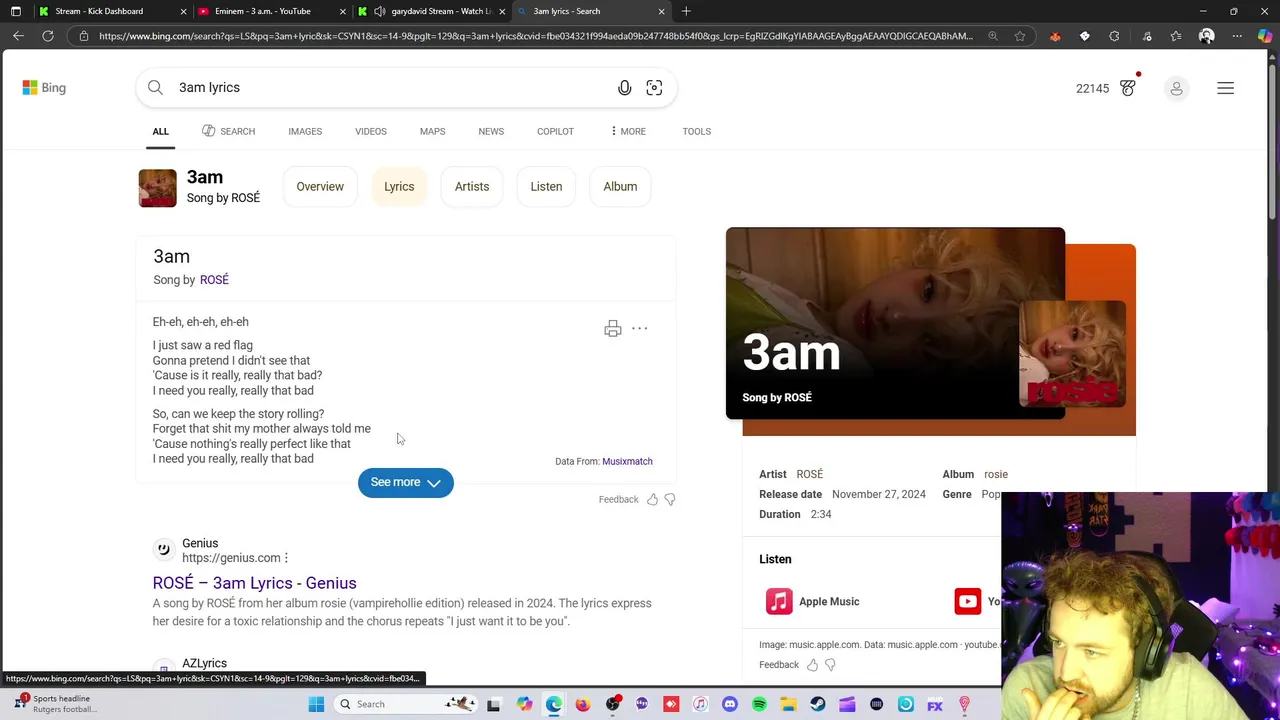
Task: Open browser zoom magnifier icon
Action: point(993,36)
